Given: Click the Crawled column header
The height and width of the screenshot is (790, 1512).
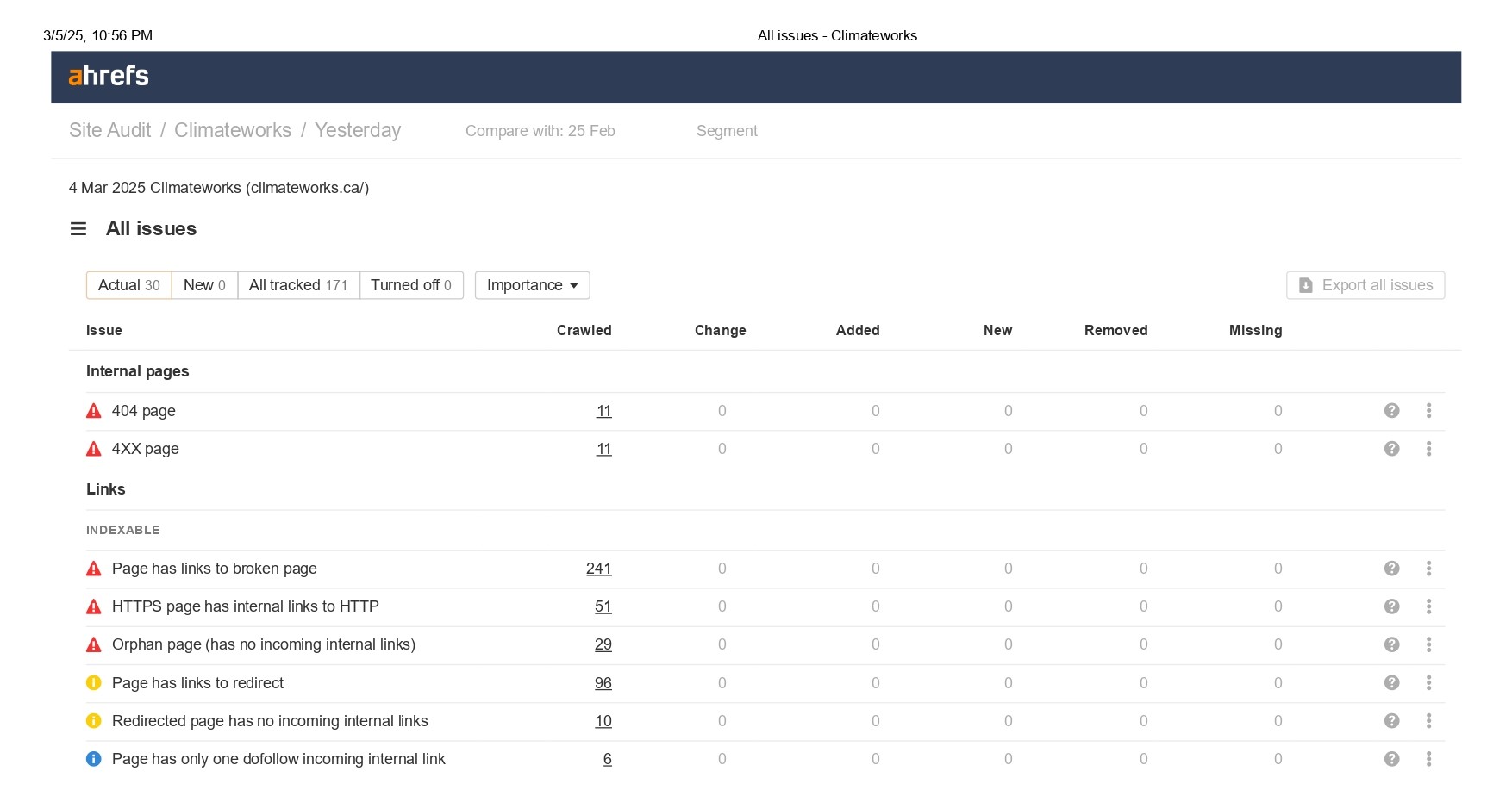Looking at the screenshot, I should [x=584, y=330].
